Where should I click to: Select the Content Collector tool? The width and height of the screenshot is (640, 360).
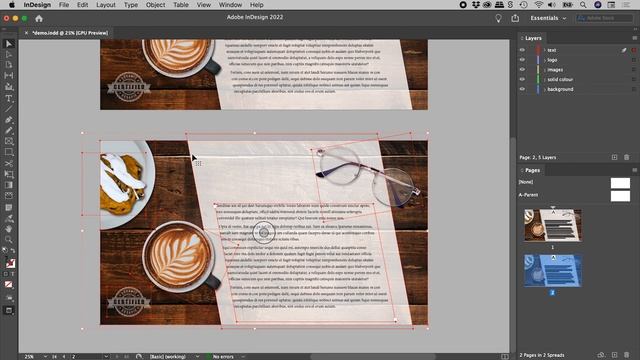[x=9, y=87]
